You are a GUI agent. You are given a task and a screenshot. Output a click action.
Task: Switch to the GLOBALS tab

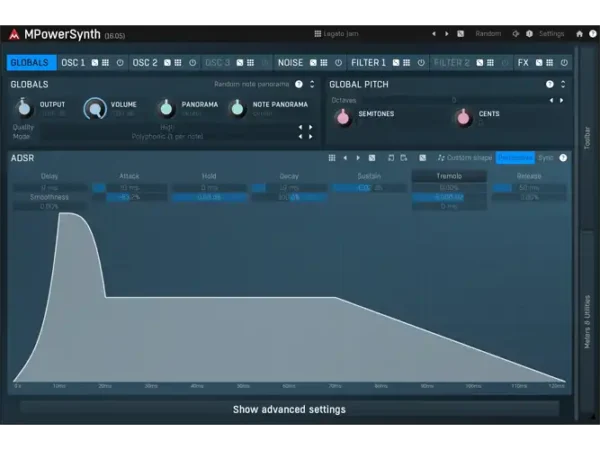click(x=31, y=62)
